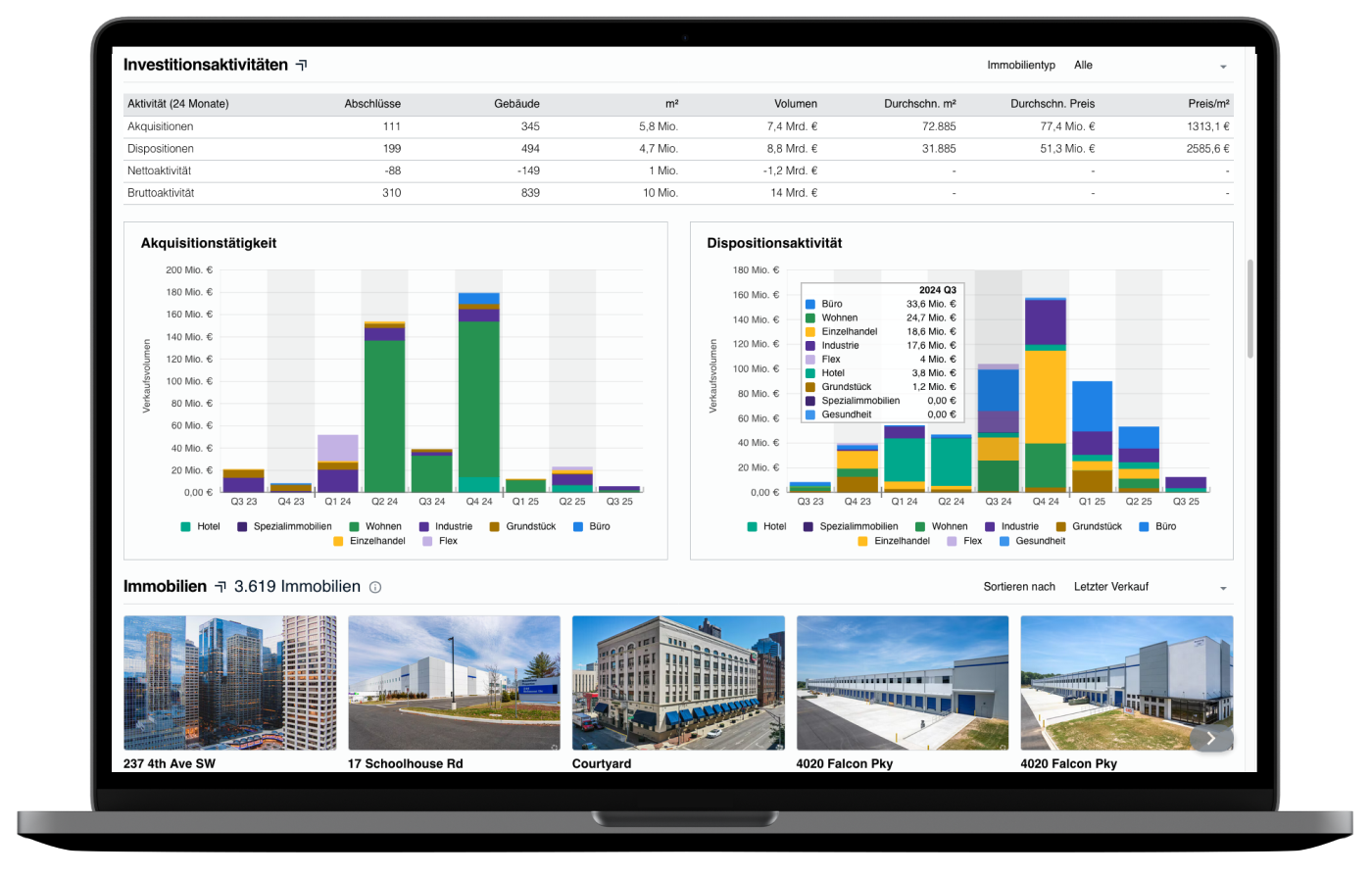Select the Courtyard property photo
Screen dimensions: 1372x876
pyautogui.click(x=678, y=683)
